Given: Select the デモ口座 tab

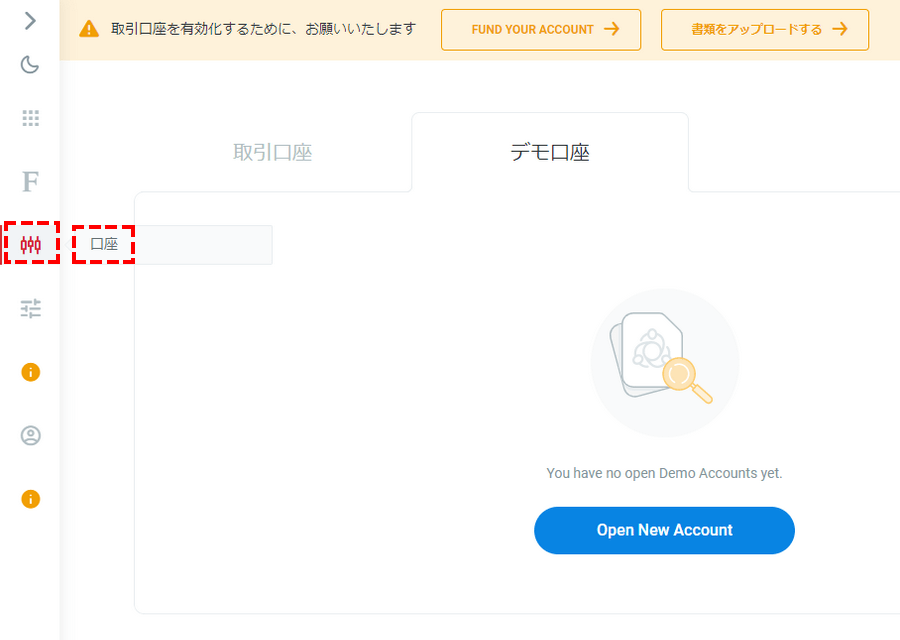Looking at the screenshot, I should (x=550, y=153).
